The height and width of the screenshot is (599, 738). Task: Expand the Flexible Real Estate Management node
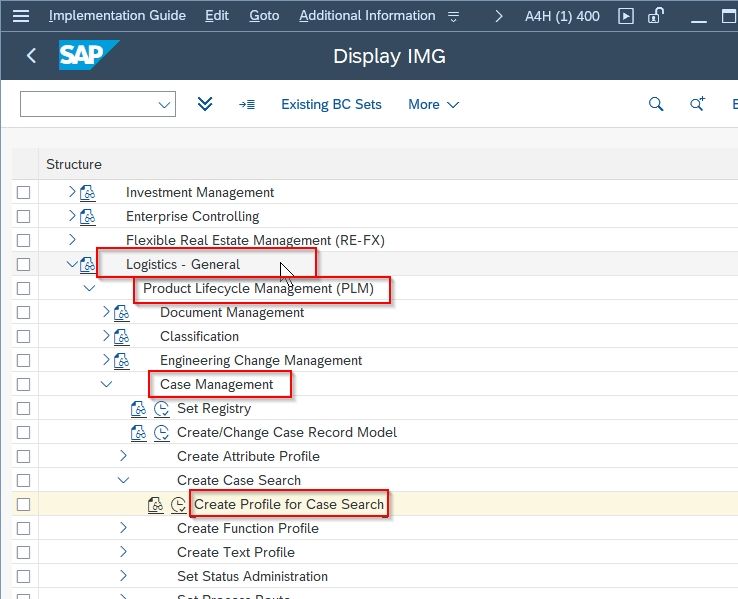72,240
